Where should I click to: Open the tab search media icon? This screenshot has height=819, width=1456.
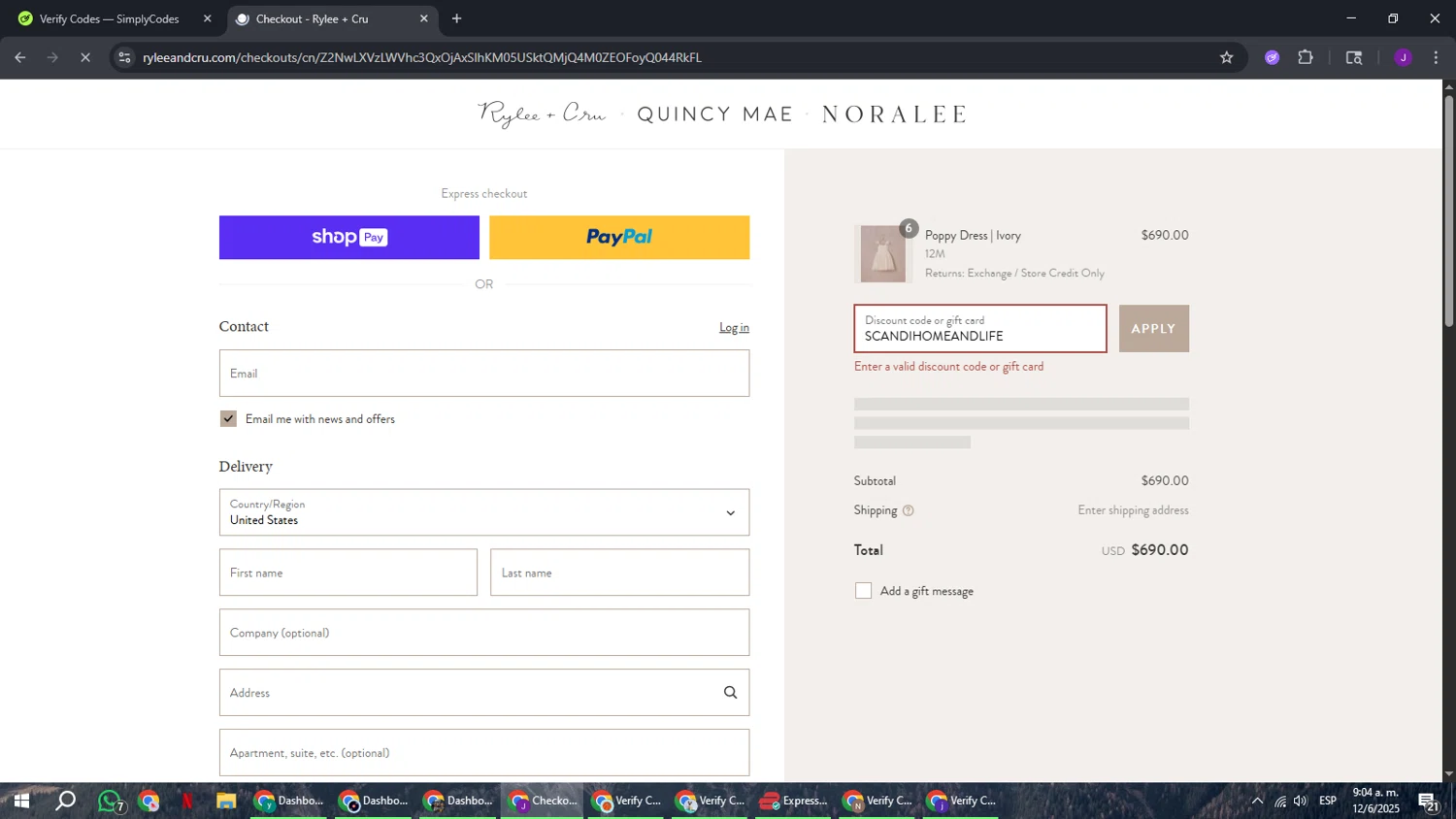(1354, 57)
